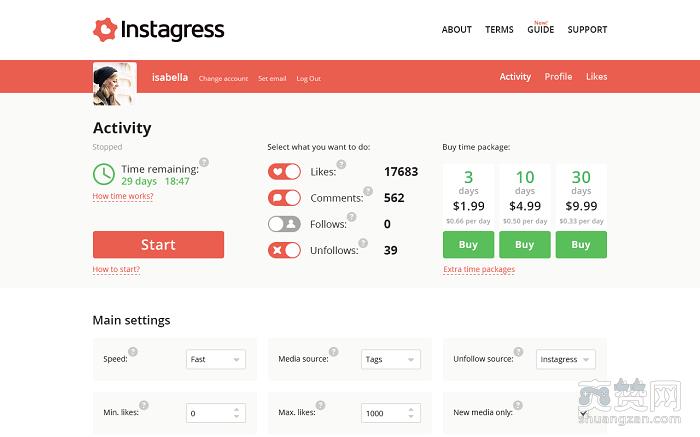
Task: Disable the Comments toggle
Action: (284, 198)
